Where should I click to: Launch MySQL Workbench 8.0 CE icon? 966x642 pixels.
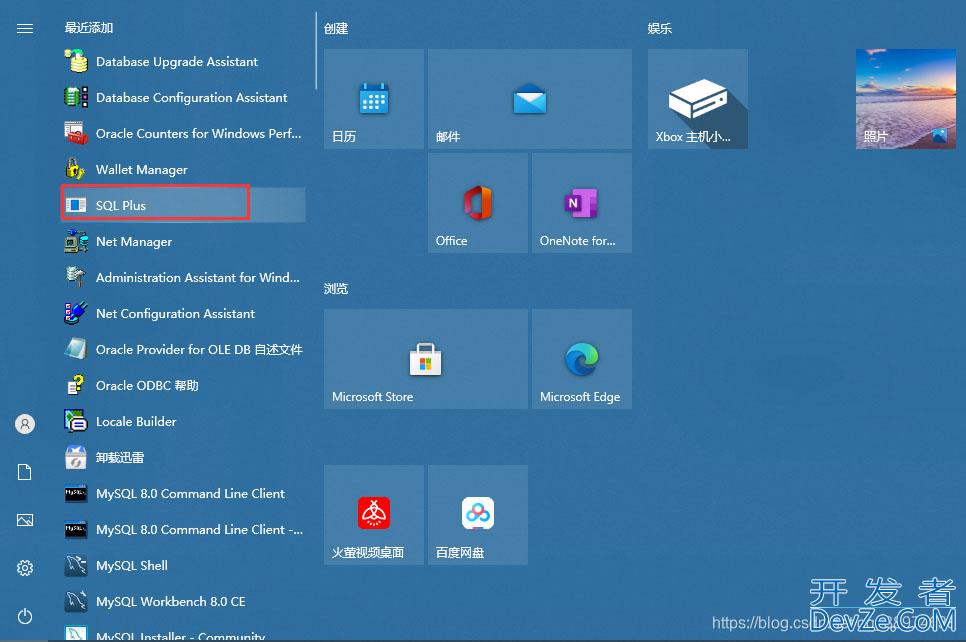click(x=76, y=601)
